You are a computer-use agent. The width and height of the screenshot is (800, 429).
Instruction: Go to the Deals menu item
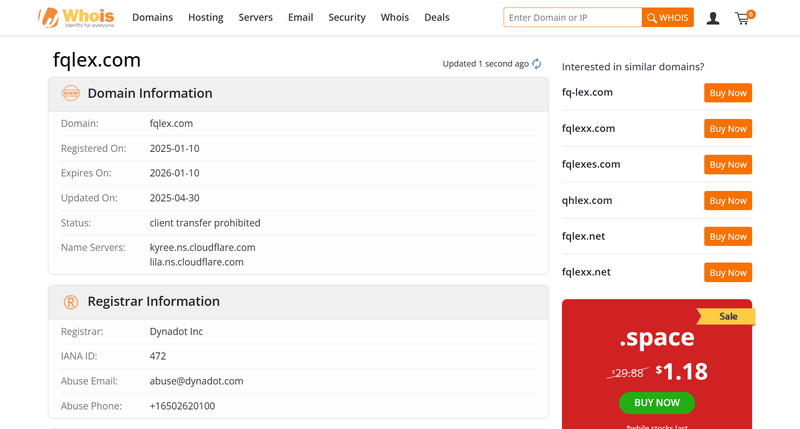point(437,17)
